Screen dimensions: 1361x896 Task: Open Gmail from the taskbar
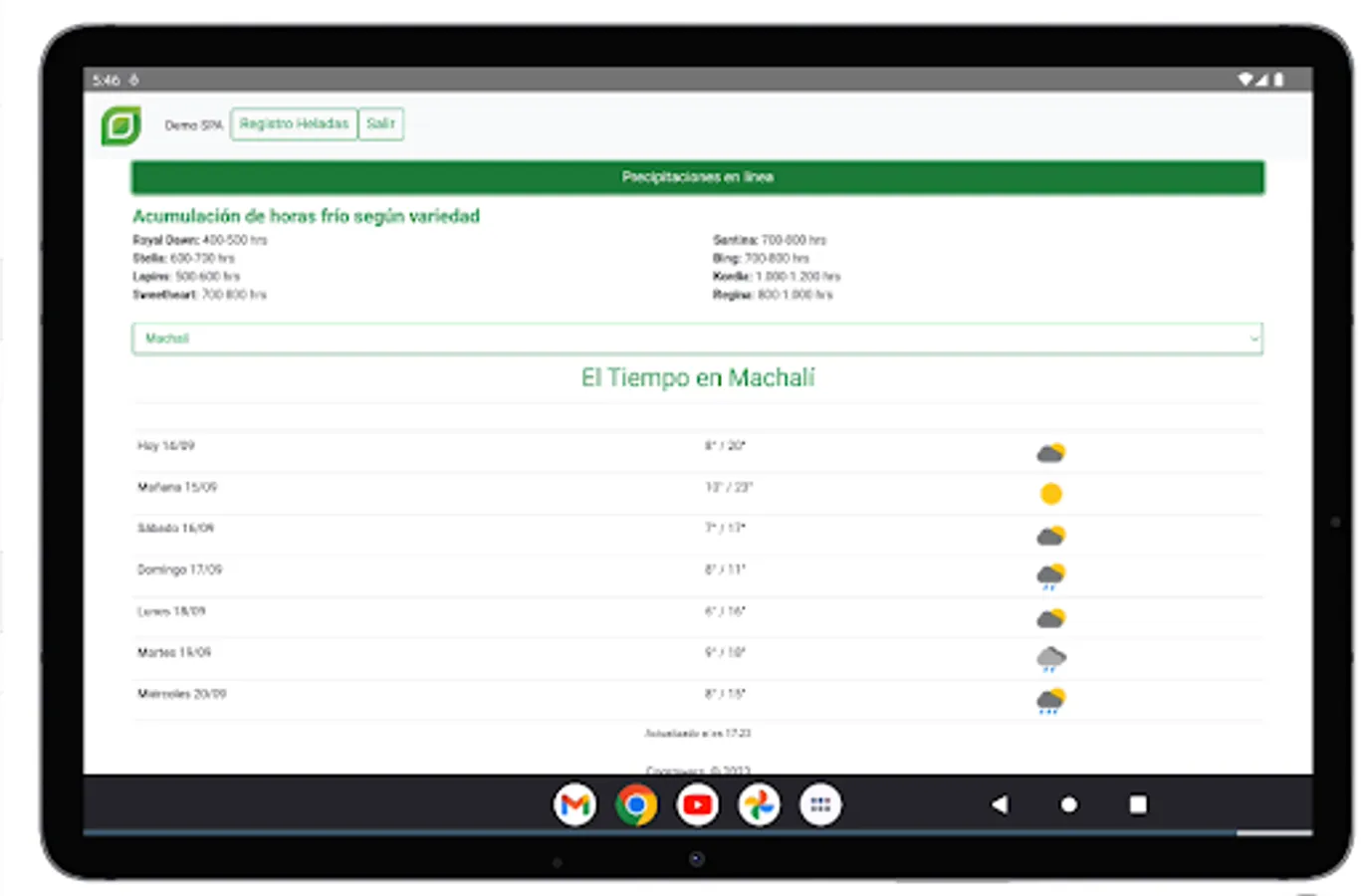click(x=575, y=804)
